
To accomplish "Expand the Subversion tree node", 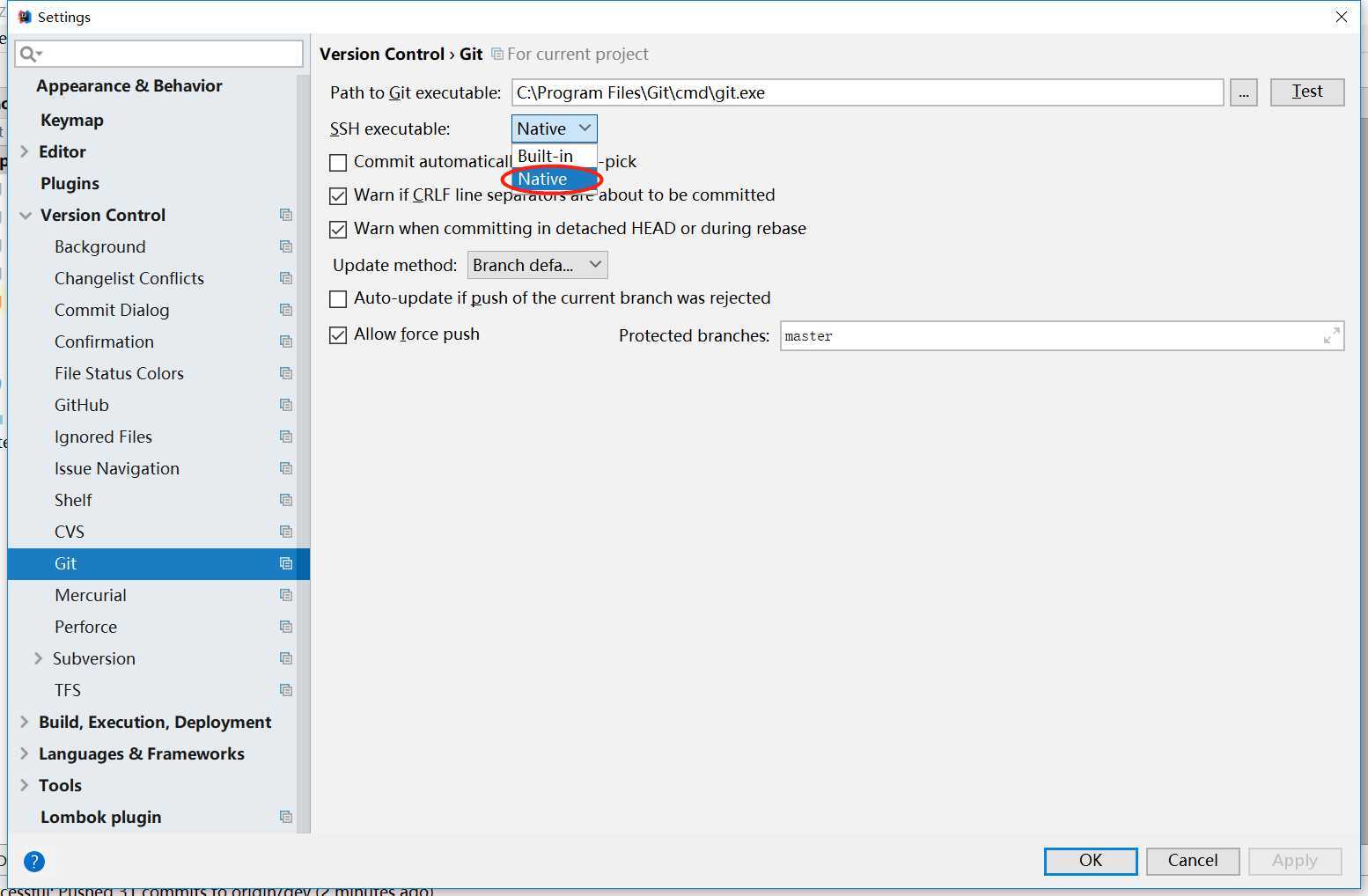I will tap(38, 658).
